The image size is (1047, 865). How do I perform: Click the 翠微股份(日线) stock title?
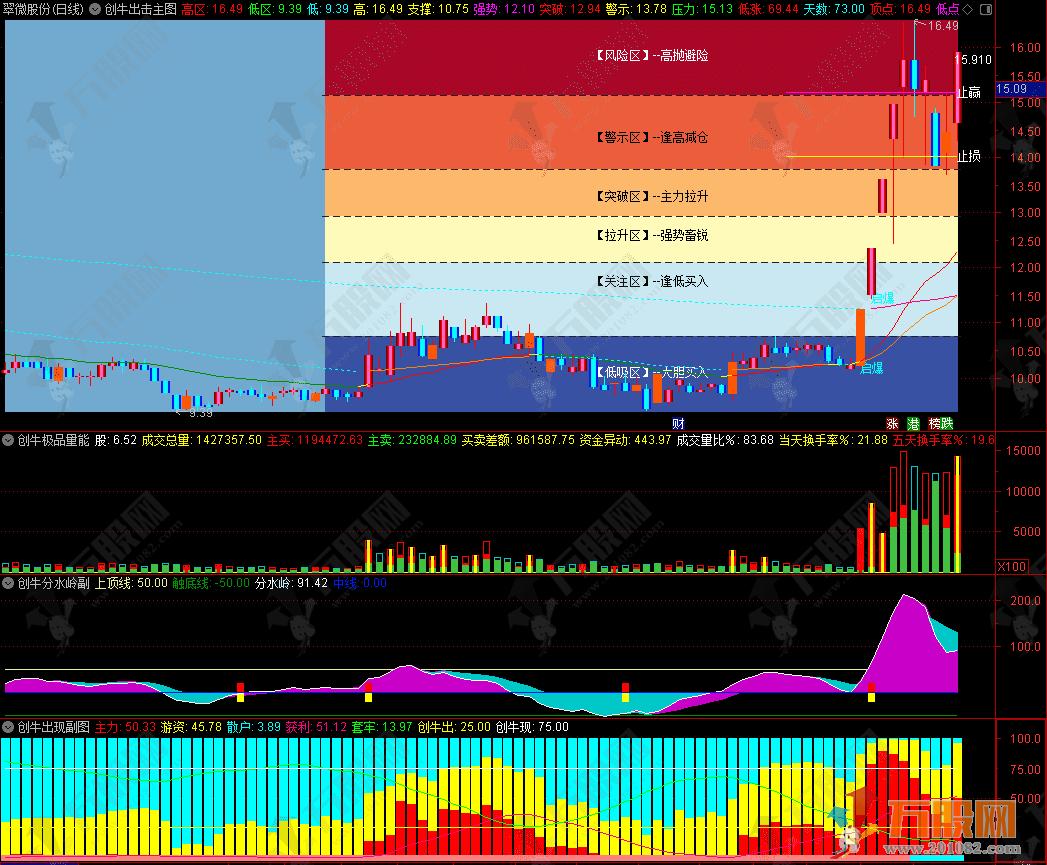pos(43,9)
